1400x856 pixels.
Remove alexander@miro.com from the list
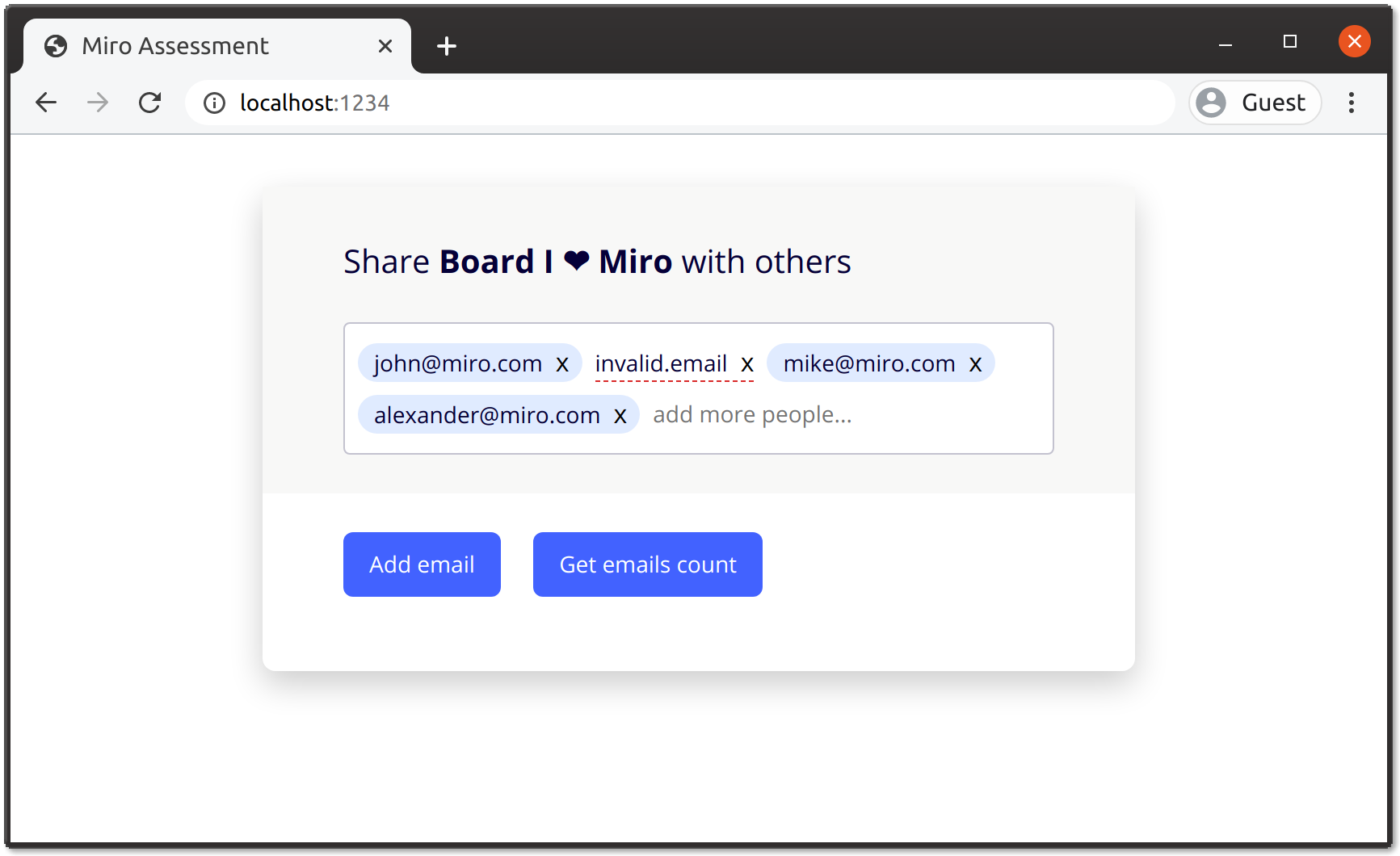620,416
